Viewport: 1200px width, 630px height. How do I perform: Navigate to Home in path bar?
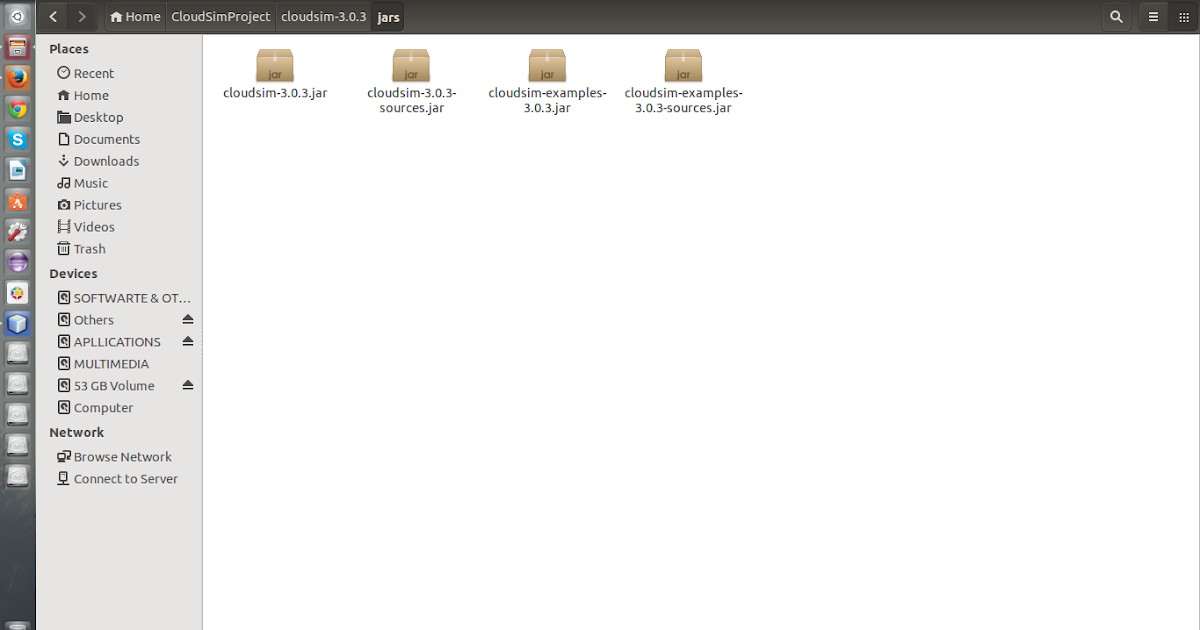[x=135, y=16]
